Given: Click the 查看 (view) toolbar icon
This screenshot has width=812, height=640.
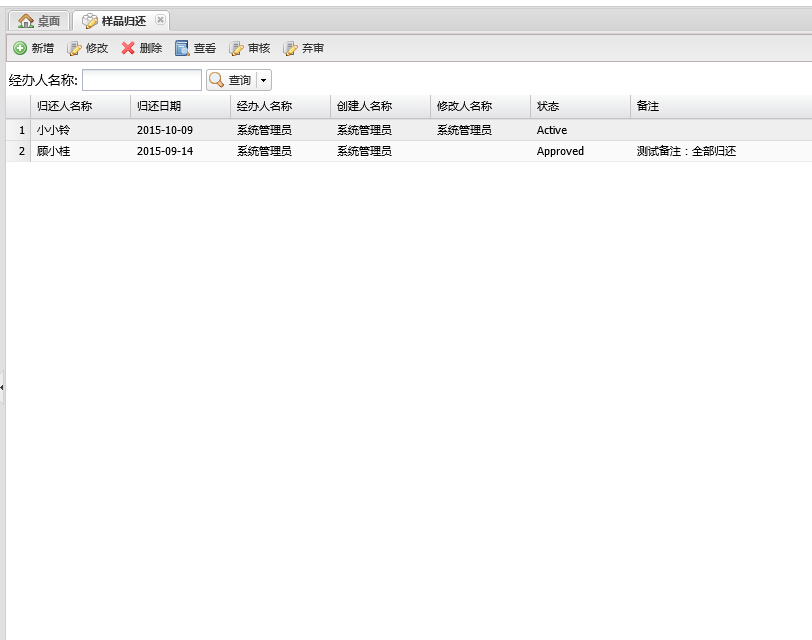Looking at the screenshot, I should 182,48.
